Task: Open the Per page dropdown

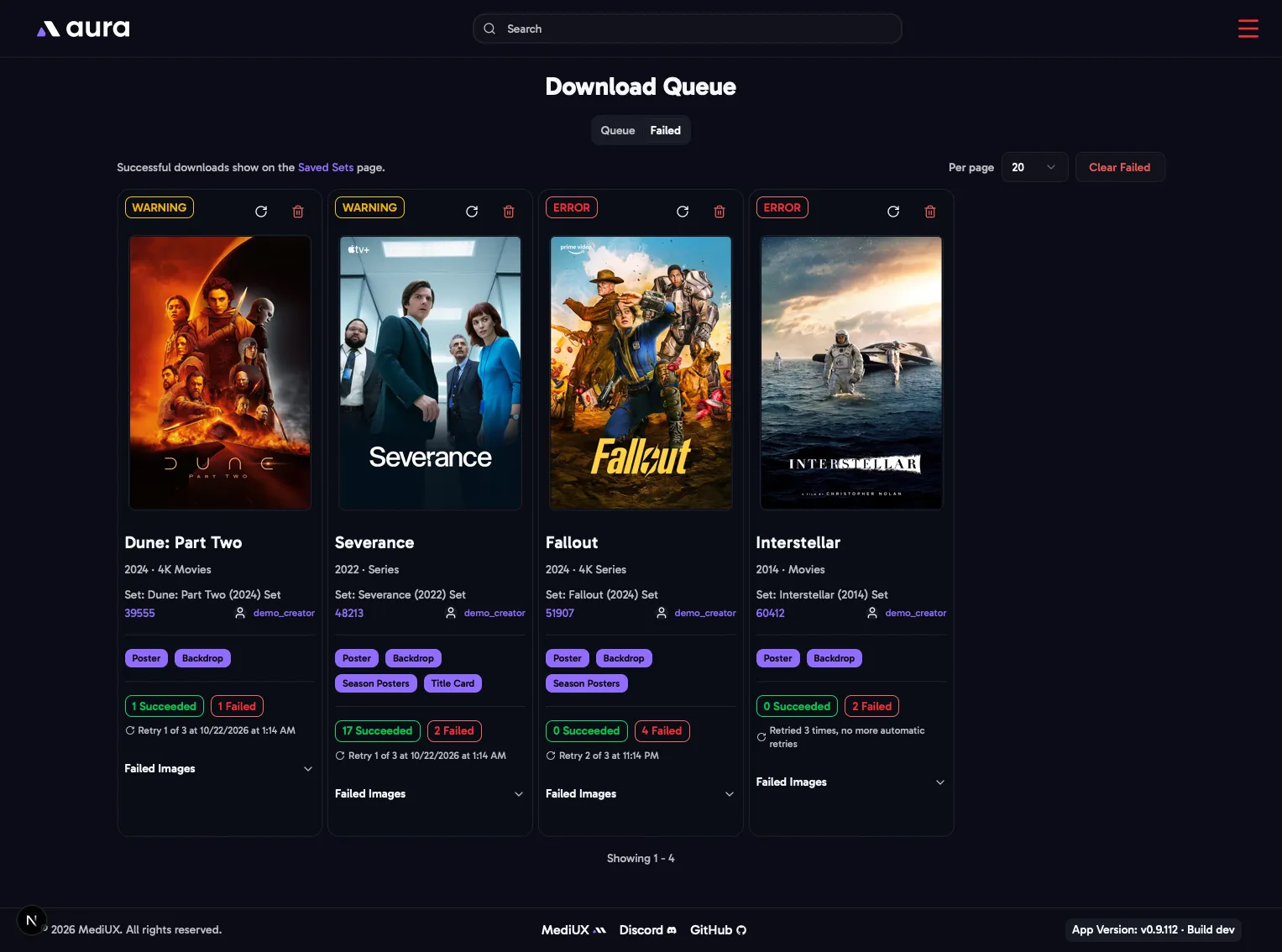Action: coord(1034,167)
